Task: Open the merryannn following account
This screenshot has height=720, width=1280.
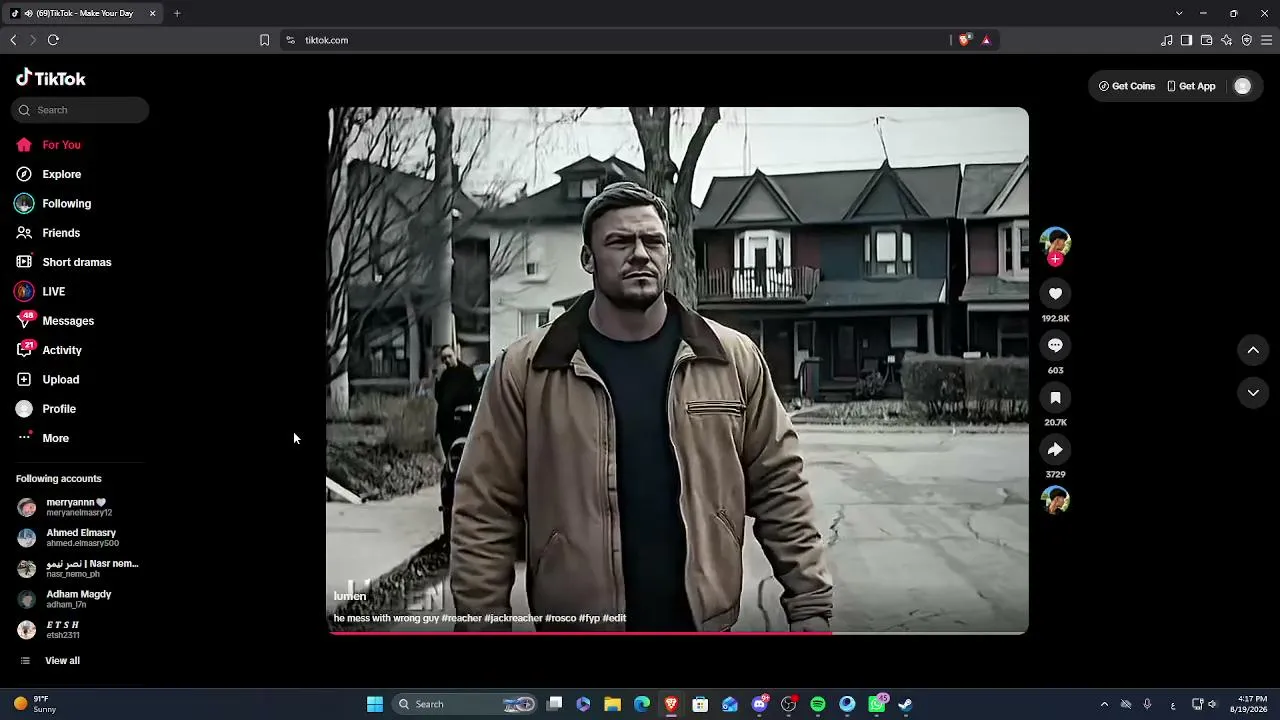Action: pyautogui.click(x=65, y=507)
